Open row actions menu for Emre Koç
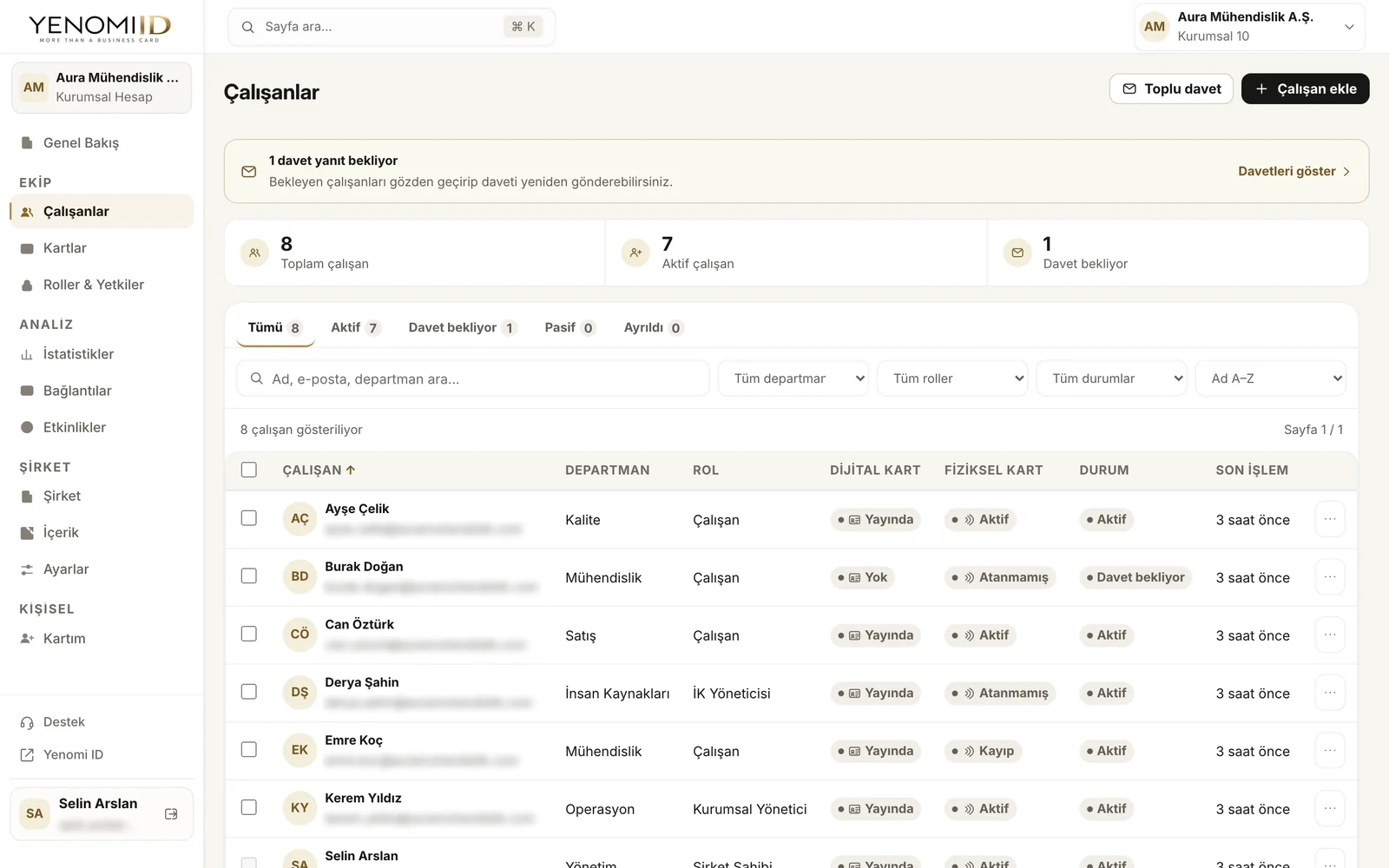 click(x=1330, y=751)
